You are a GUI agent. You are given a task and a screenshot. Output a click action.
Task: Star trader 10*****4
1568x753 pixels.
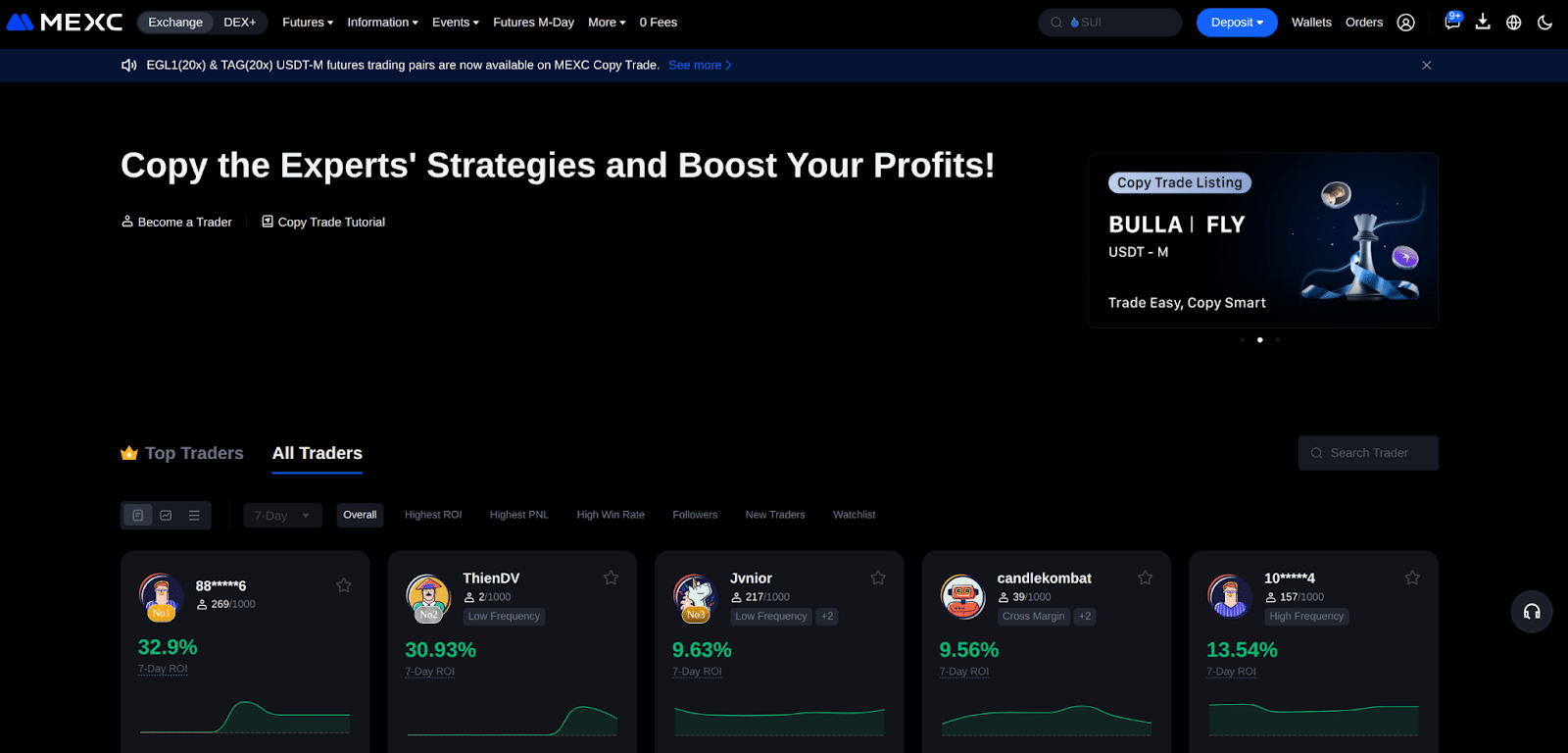coord(1412,577)
